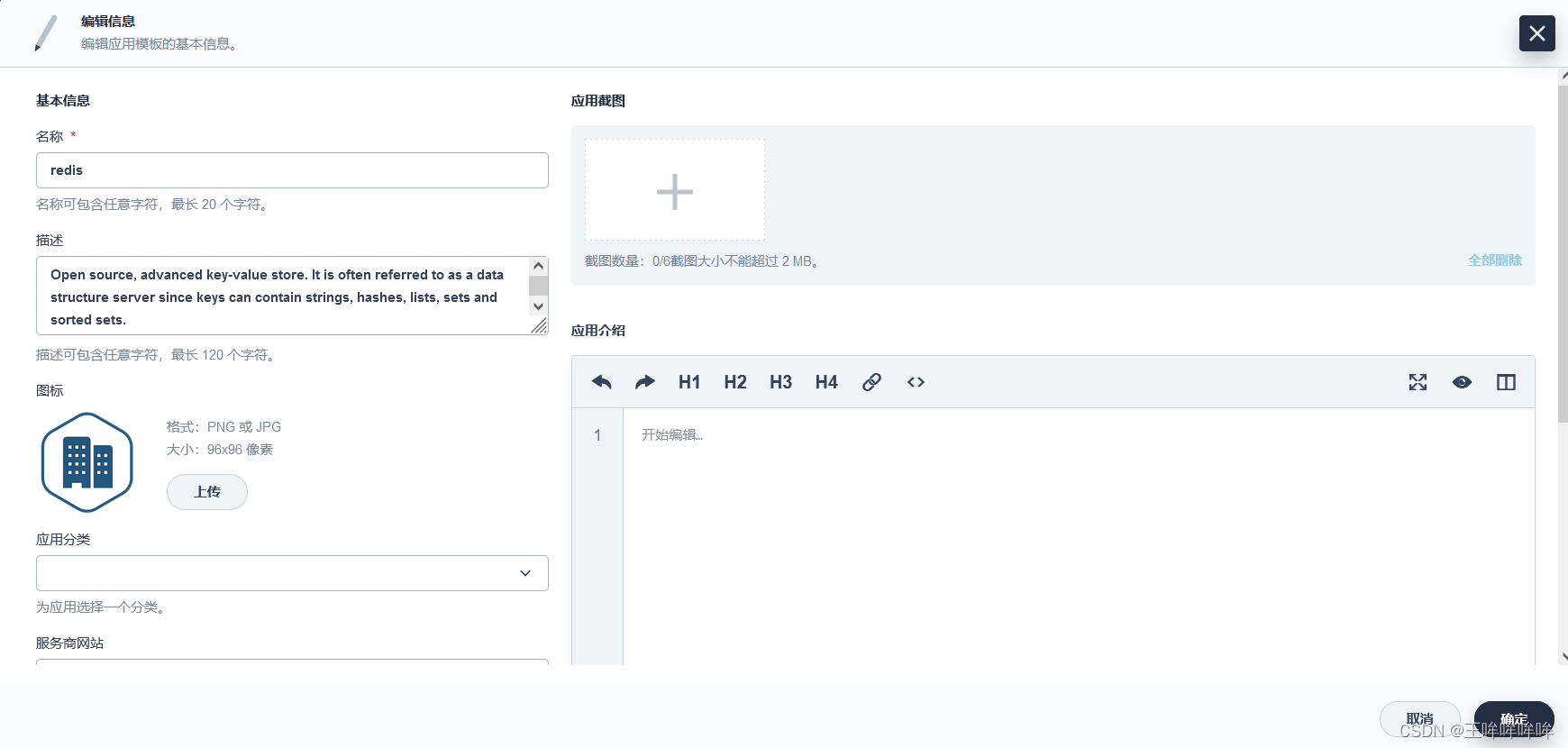This screenshot has height=748, width=1568.
Task: Toggle split column view icon
Action: point(1506,382)
